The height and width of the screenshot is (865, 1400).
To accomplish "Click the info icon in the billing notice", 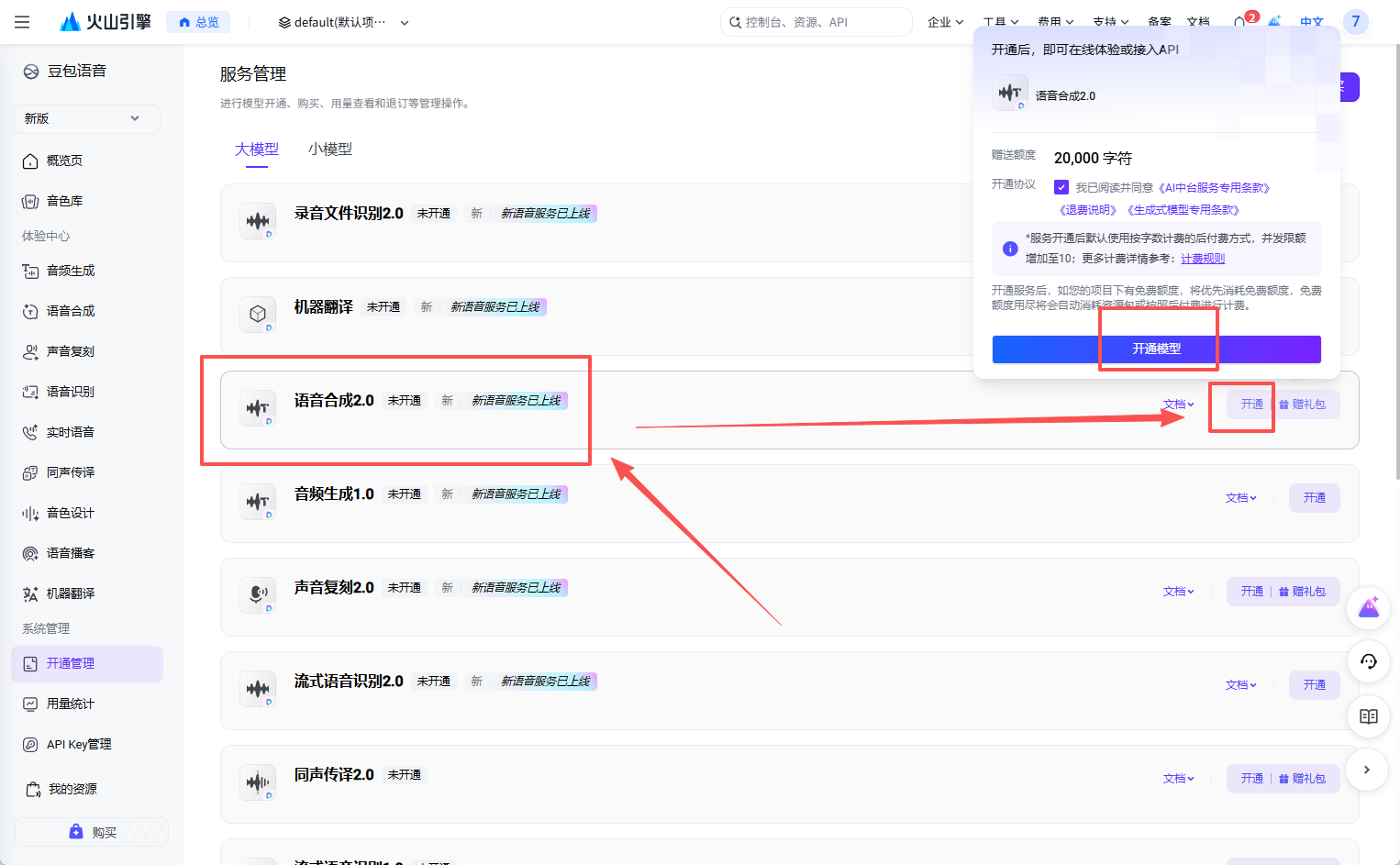I will click(x=1010, y=249).
